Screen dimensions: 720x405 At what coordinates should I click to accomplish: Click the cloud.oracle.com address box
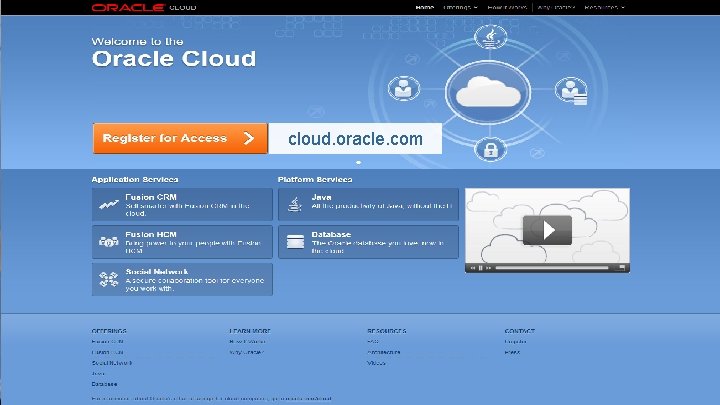pyautogui.click(x=355, y=138)
